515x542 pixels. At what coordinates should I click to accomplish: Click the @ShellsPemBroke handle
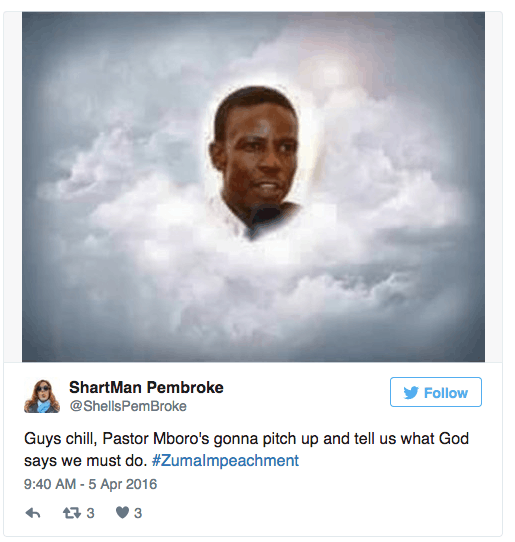click(x=128, y=406)
